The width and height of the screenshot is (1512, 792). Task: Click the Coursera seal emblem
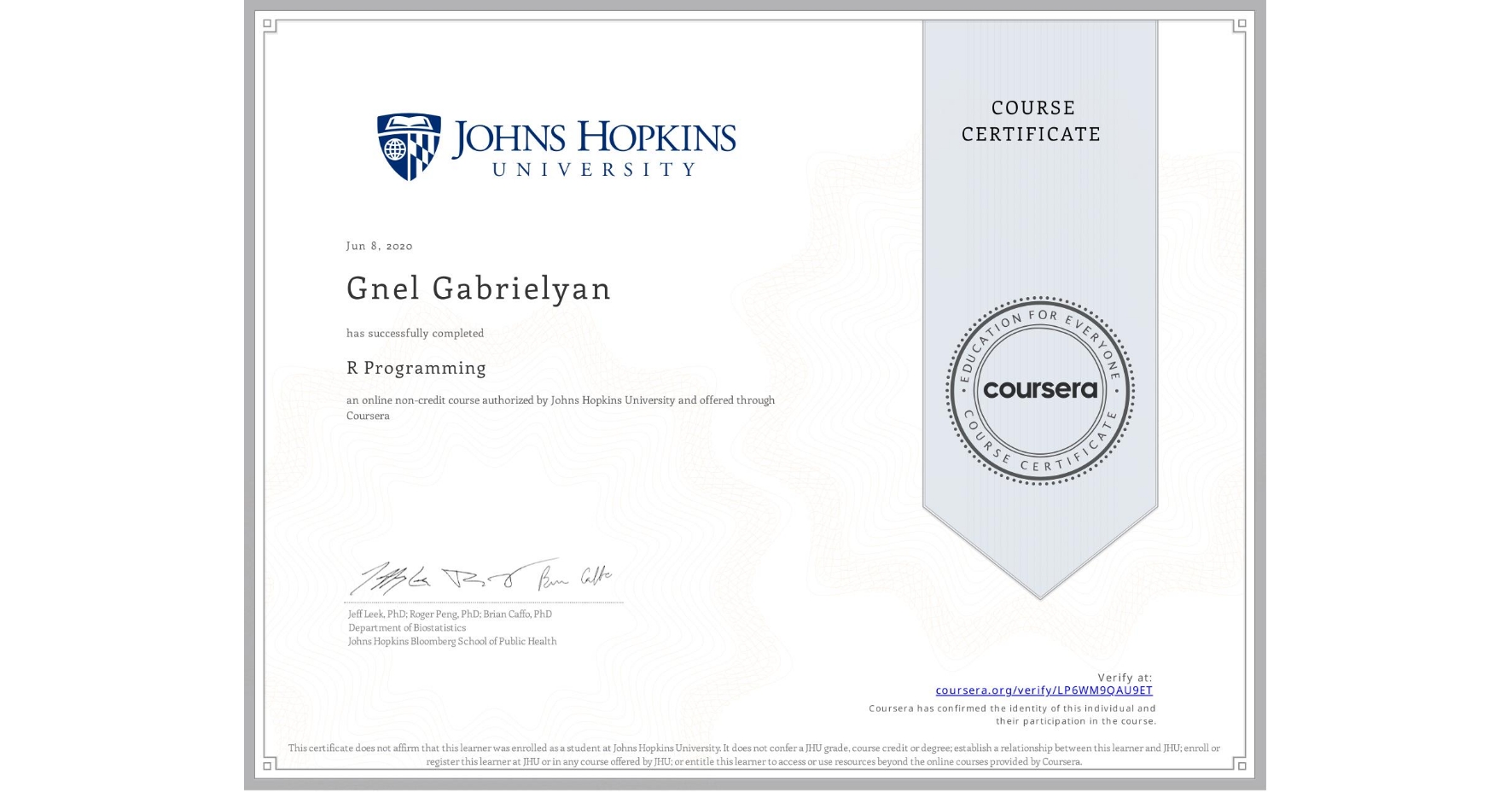point(1039,390)
